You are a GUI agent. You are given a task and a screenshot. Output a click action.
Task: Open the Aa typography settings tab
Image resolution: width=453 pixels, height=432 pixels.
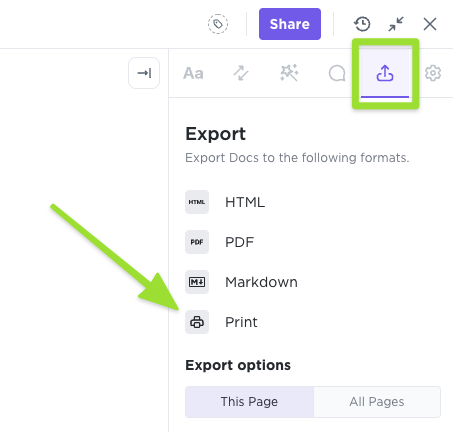click(x=193, y=73)
